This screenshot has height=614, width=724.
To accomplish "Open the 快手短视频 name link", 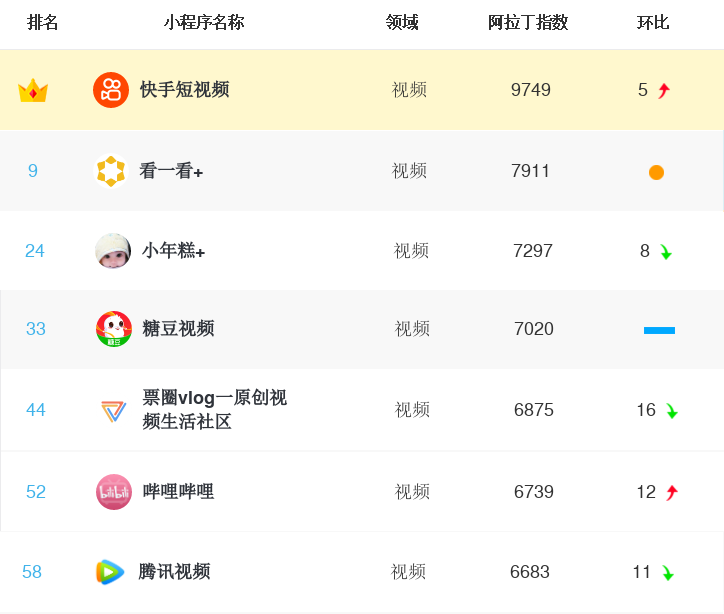I will (x=185, y=90).
